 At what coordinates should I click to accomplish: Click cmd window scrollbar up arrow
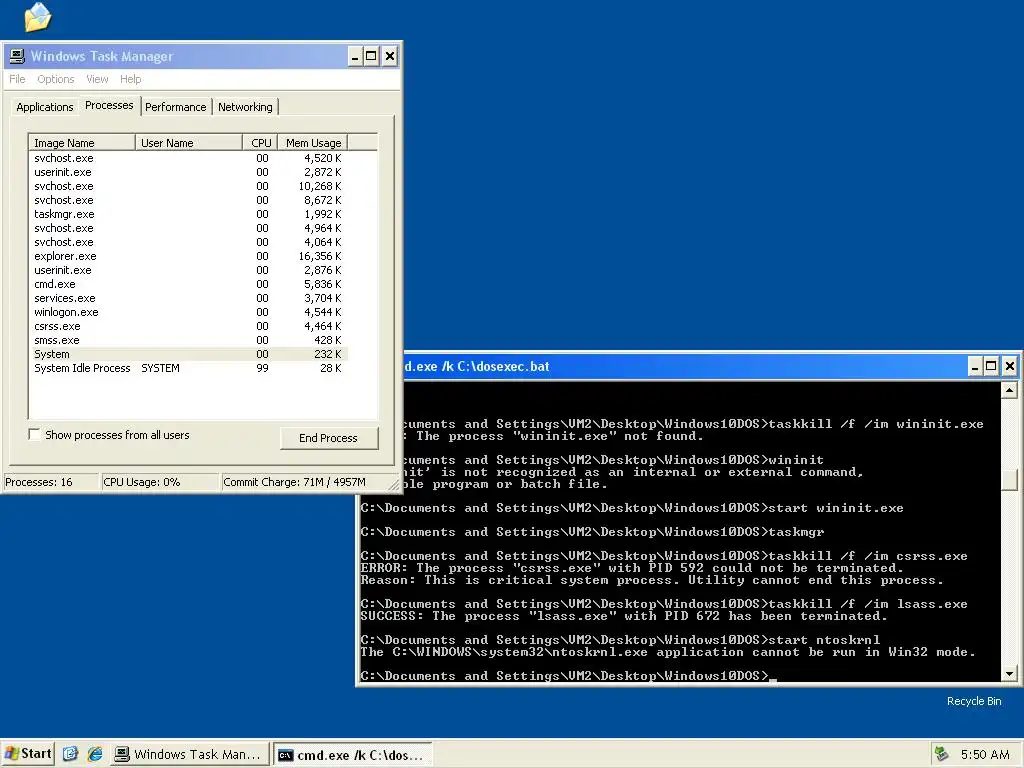1009,391
